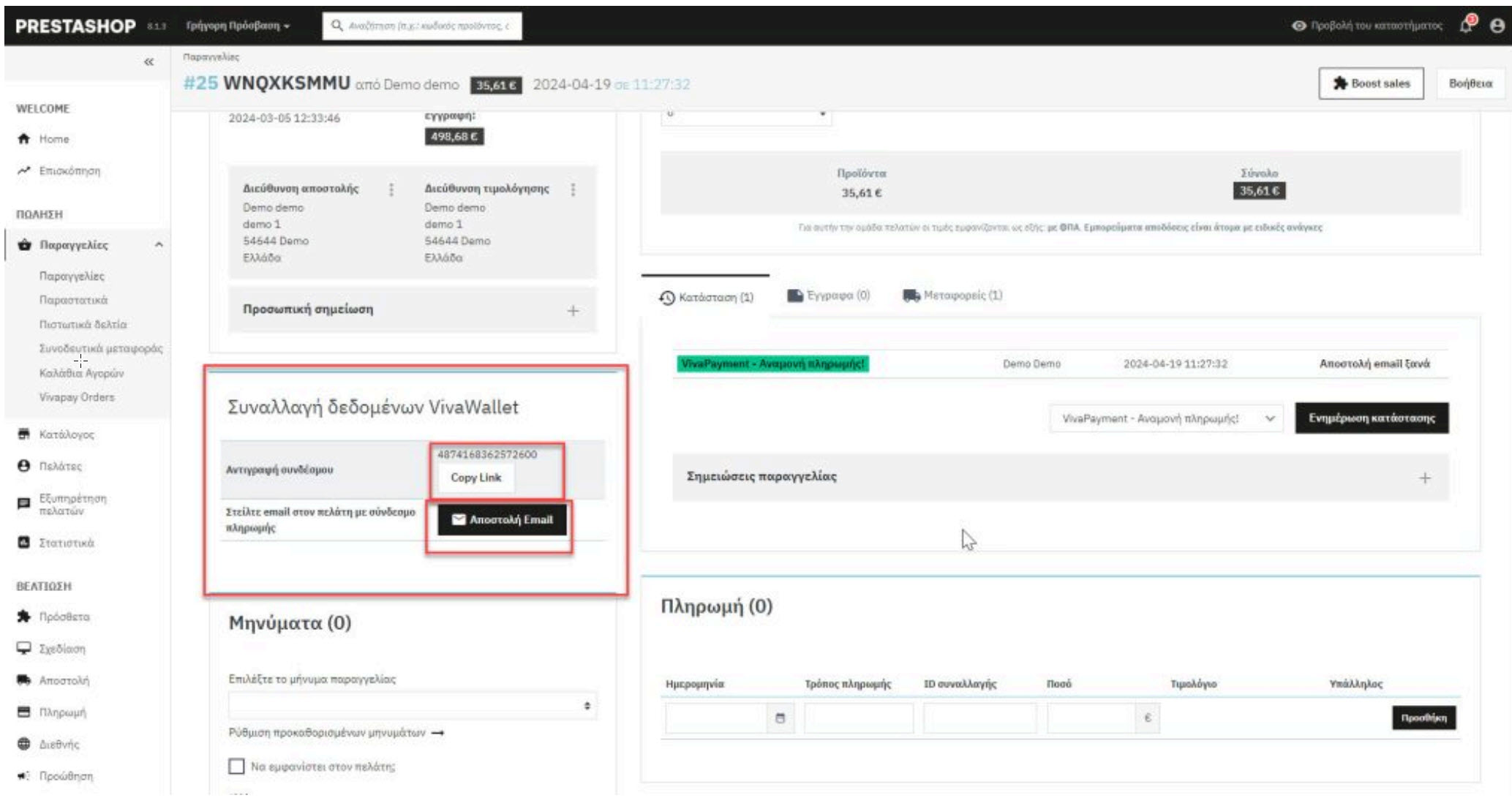This screenshot has width=1512, height=798.
Task: Click the search magnifier icon
Action: (337, 26)
